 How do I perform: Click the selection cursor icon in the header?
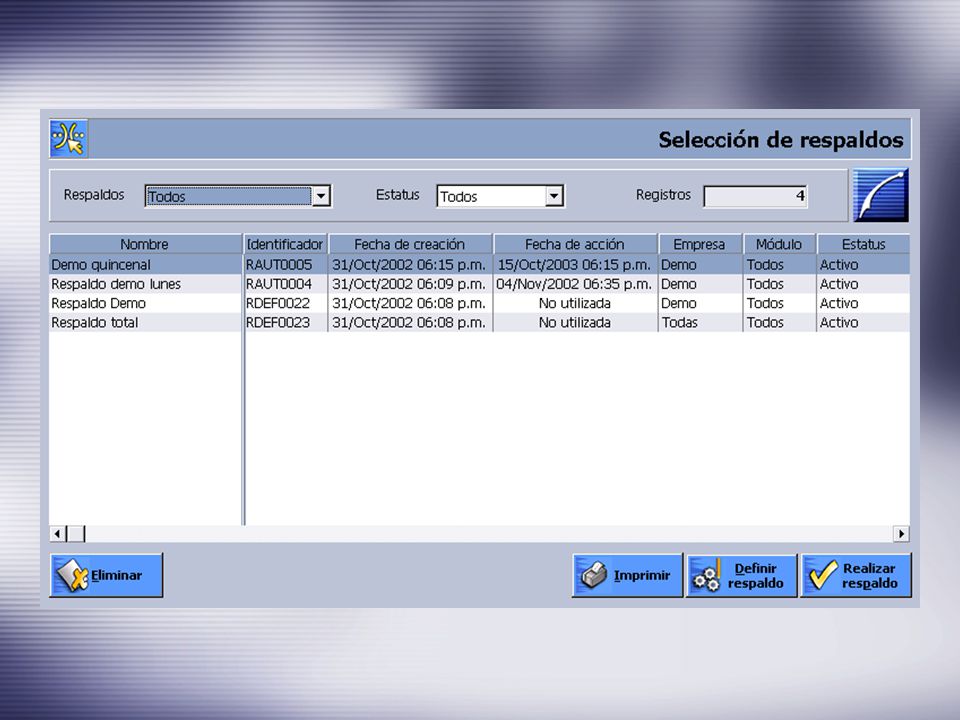click(x=69, y=139)
